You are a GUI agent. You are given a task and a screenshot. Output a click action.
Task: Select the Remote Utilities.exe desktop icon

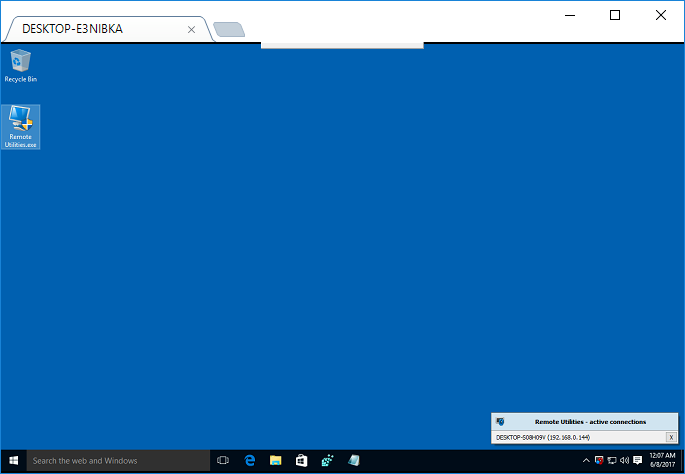click(x=21, y=126)
